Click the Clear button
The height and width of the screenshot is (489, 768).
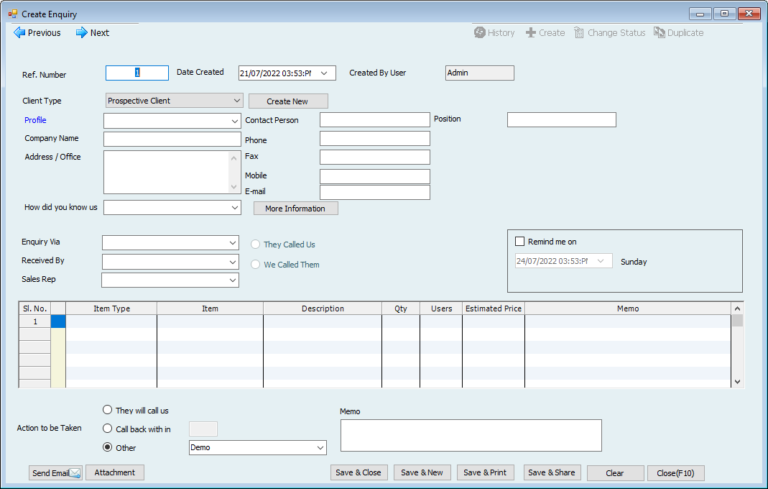coord(615,473)
